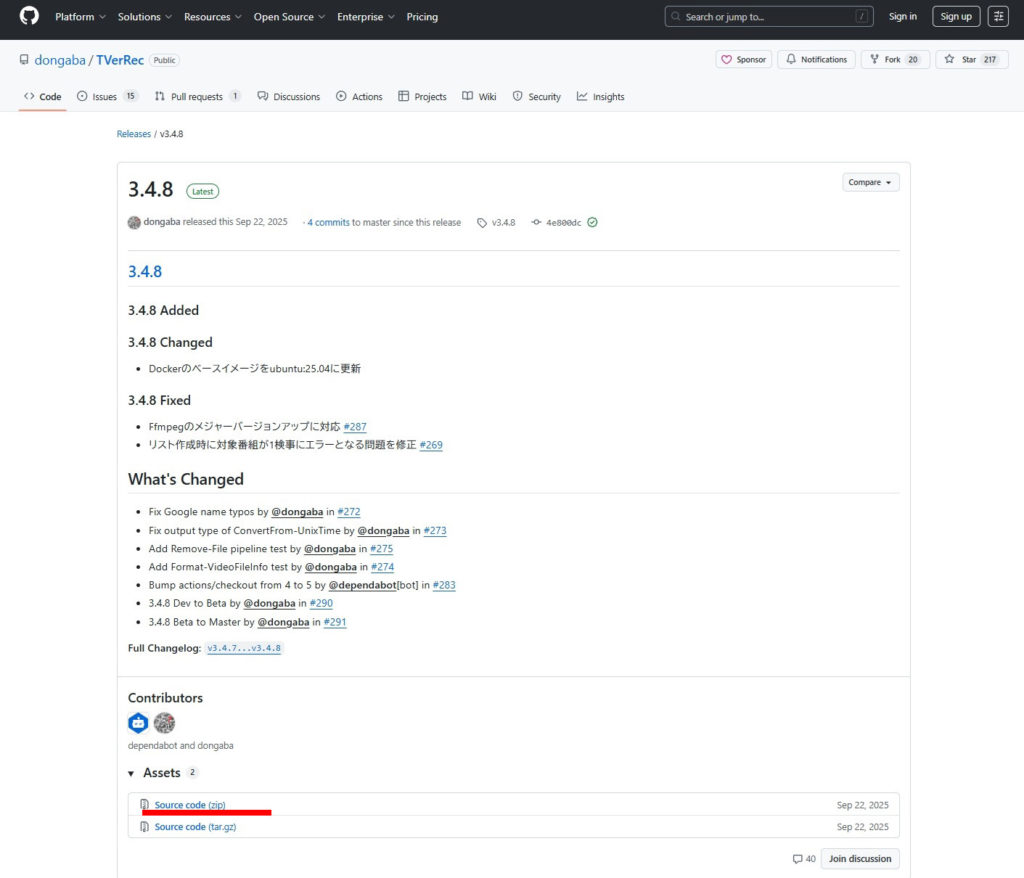Expand the Compare dropdown
Image resolution: width=1024 pixels, height=878 pixels.
coord(870,182)
